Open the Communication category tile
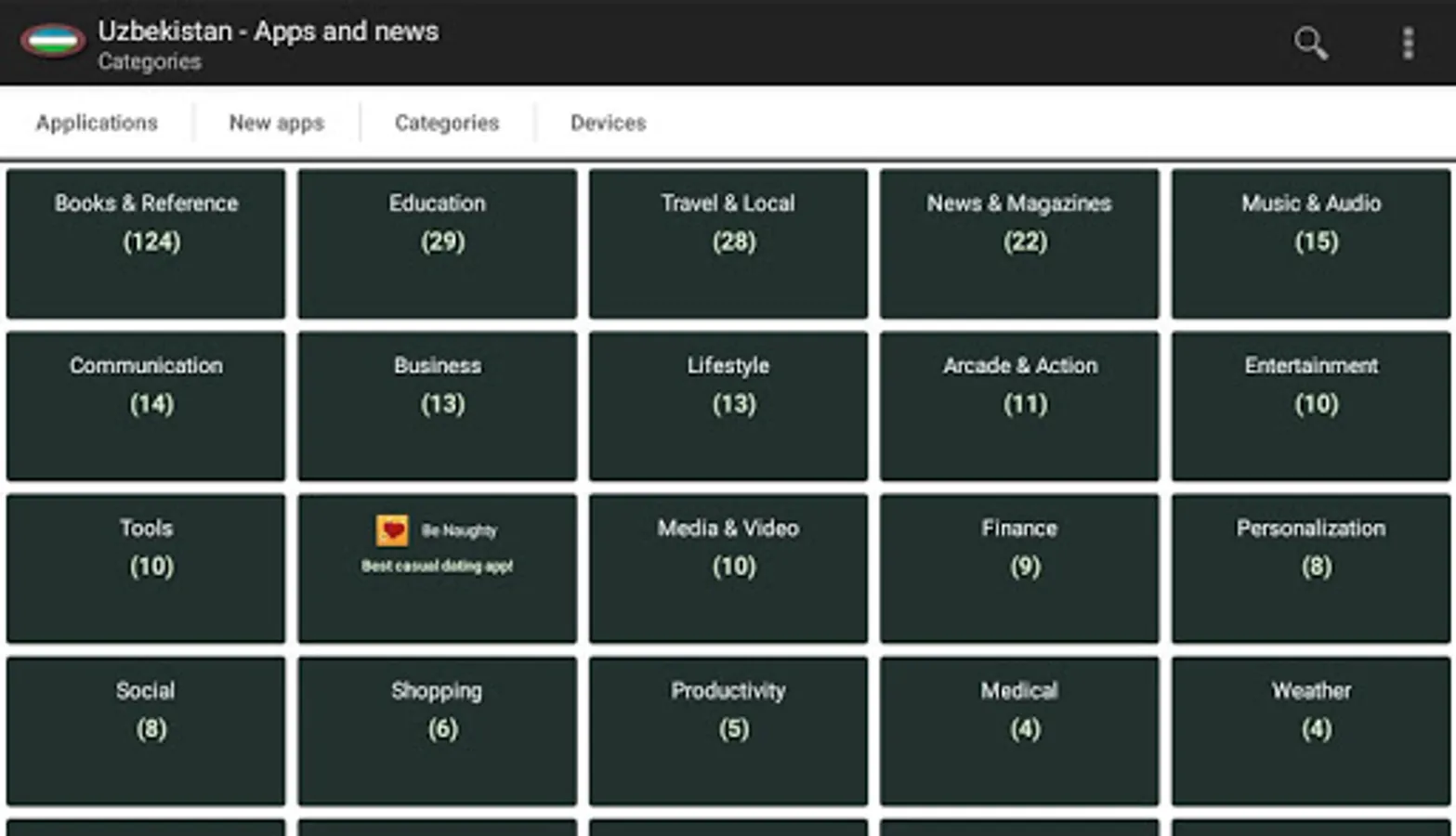The image size is (1456, 836). (x=146, y=406)
